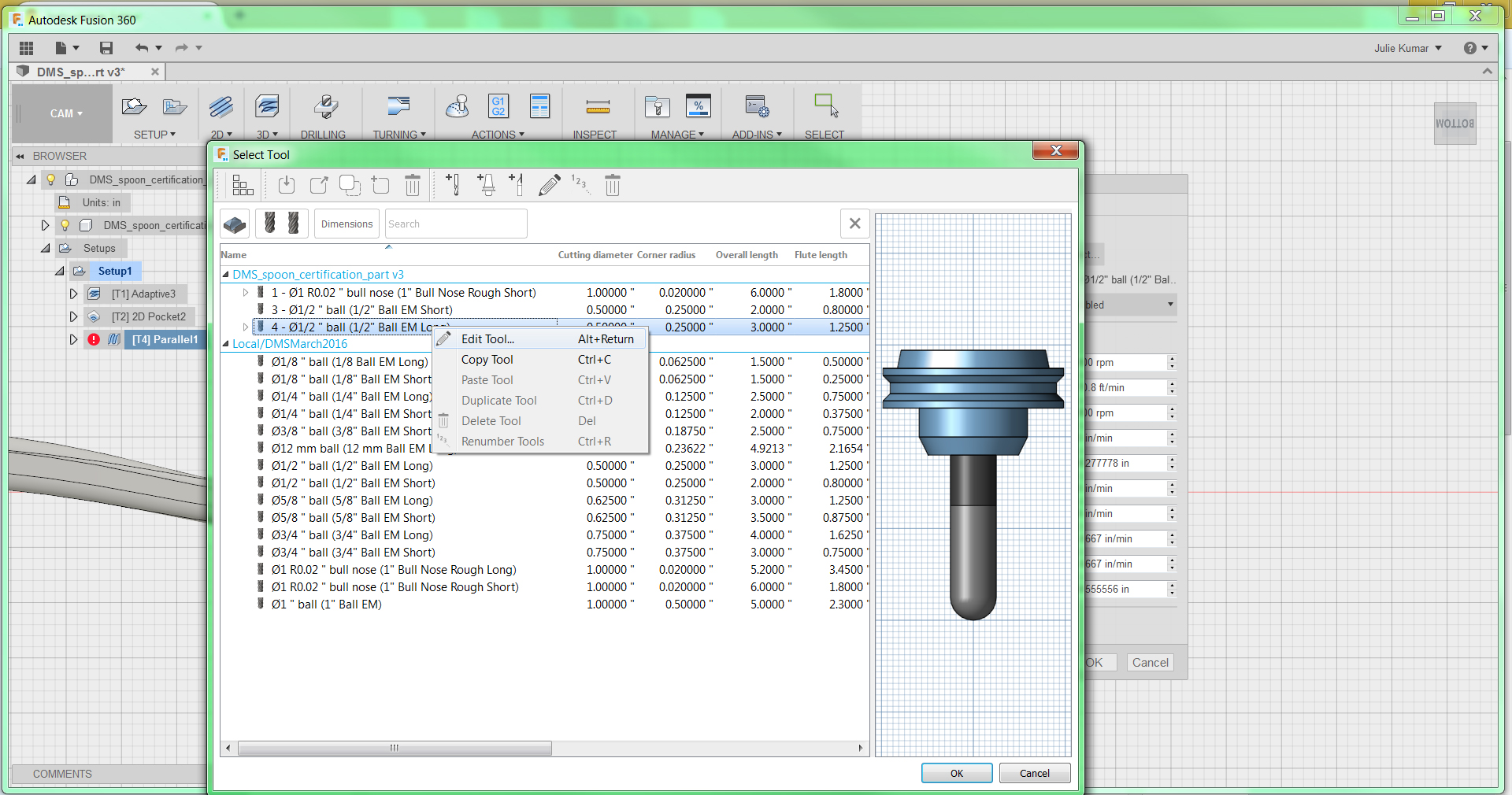Open the Julie Kumar account menu

click(1408, 48)
